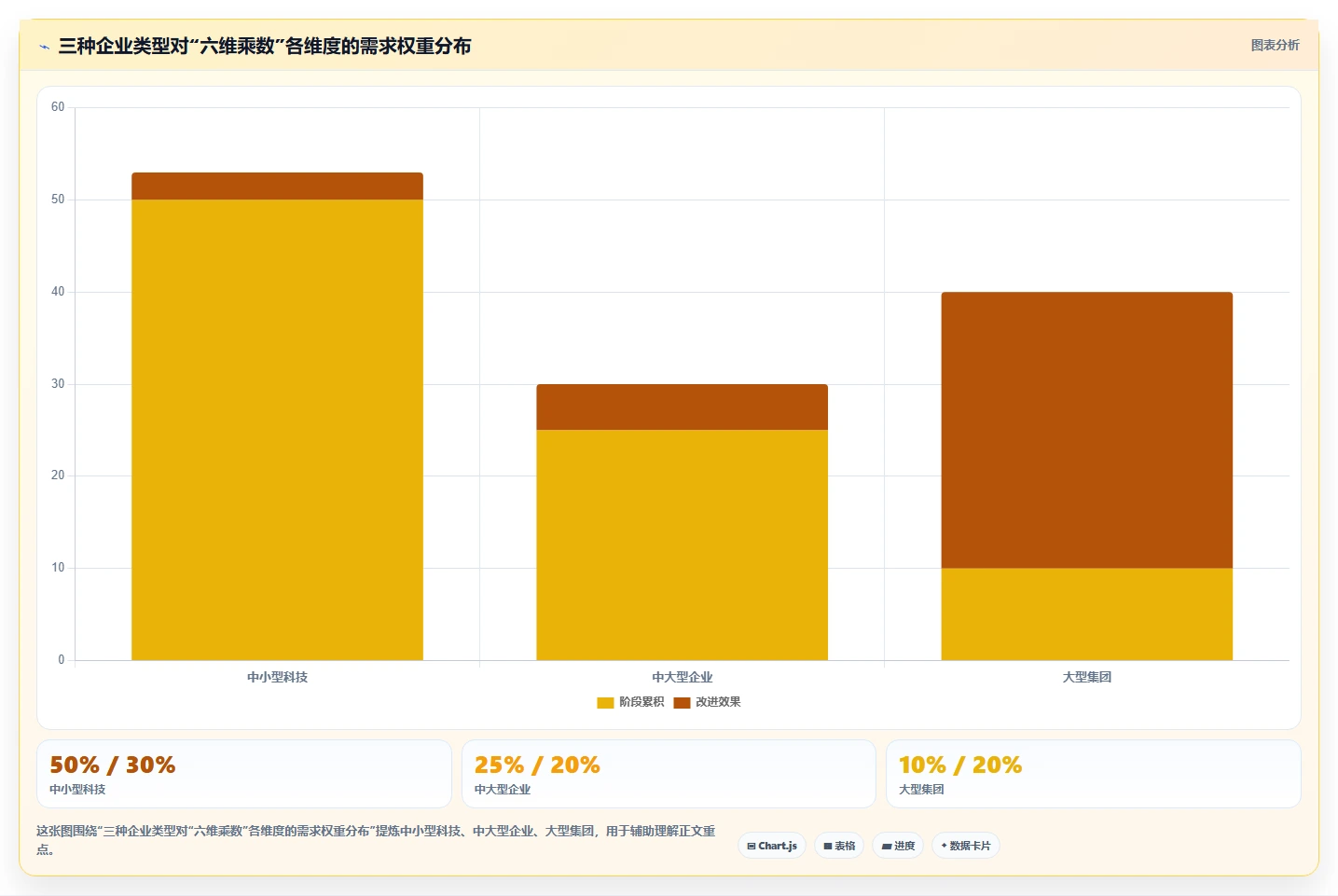Image resolution: width=1338 pixels, height=896 pixels.
Task: Click the 中小型科技 x-axis label
Action: [x=277, y=677]
